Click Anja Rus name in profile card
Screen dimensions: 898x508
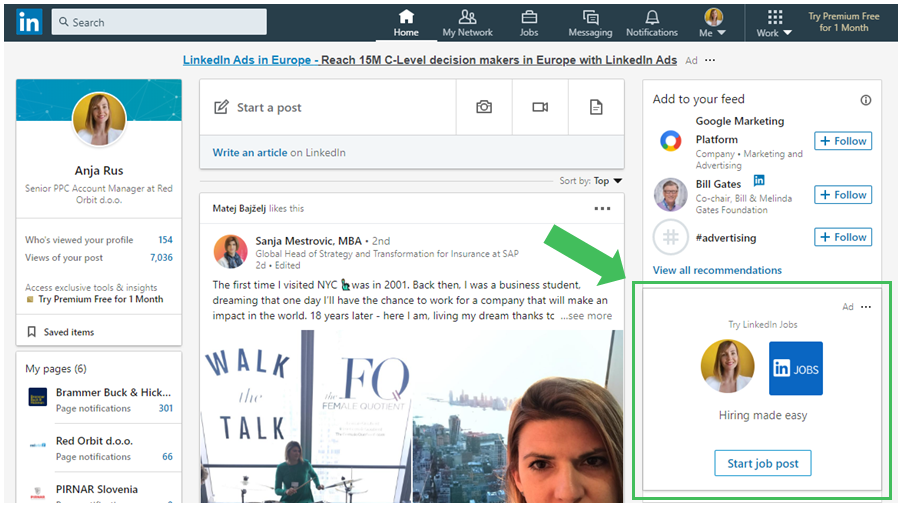click(99, 170)
